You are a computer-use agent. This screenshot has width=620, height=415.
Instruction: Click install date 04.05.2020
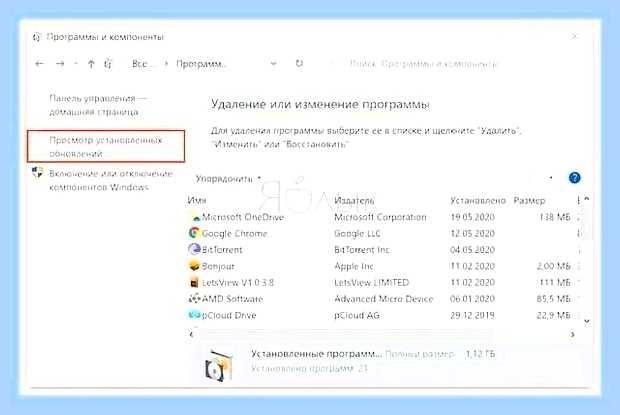point(473,250)
